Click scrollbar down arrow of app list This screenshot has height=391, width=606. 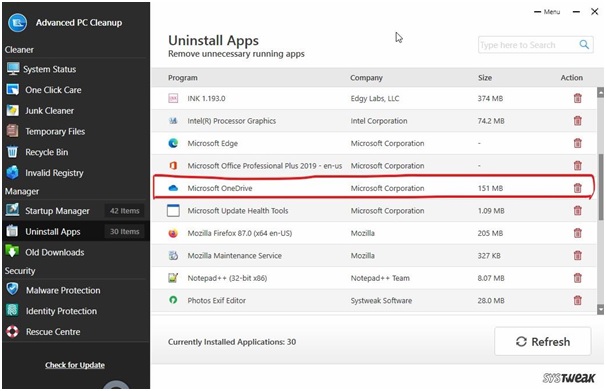(600, 309)
